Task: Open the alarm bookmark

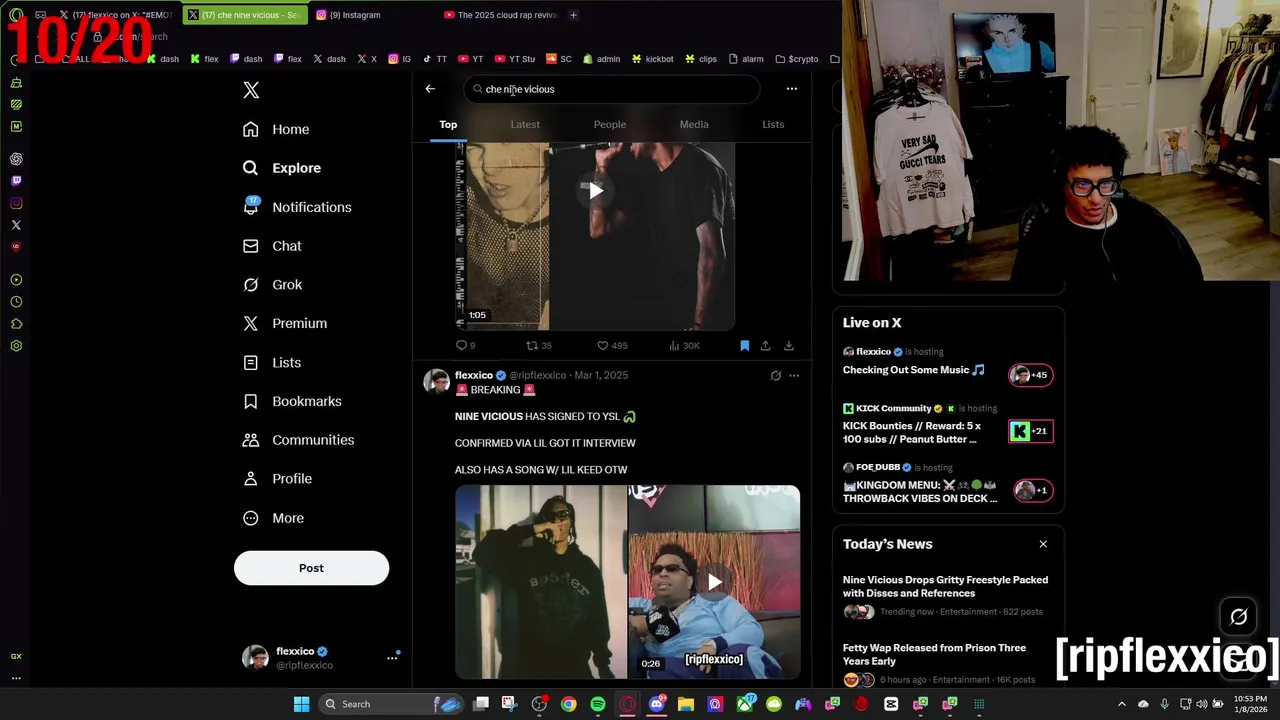Action: click(746, 59)
